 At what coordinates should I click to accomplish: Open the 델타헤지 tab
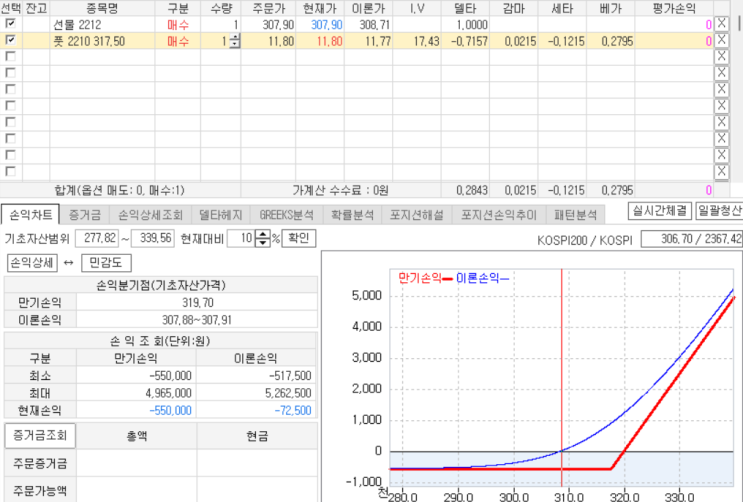click(x=220, y=215)
